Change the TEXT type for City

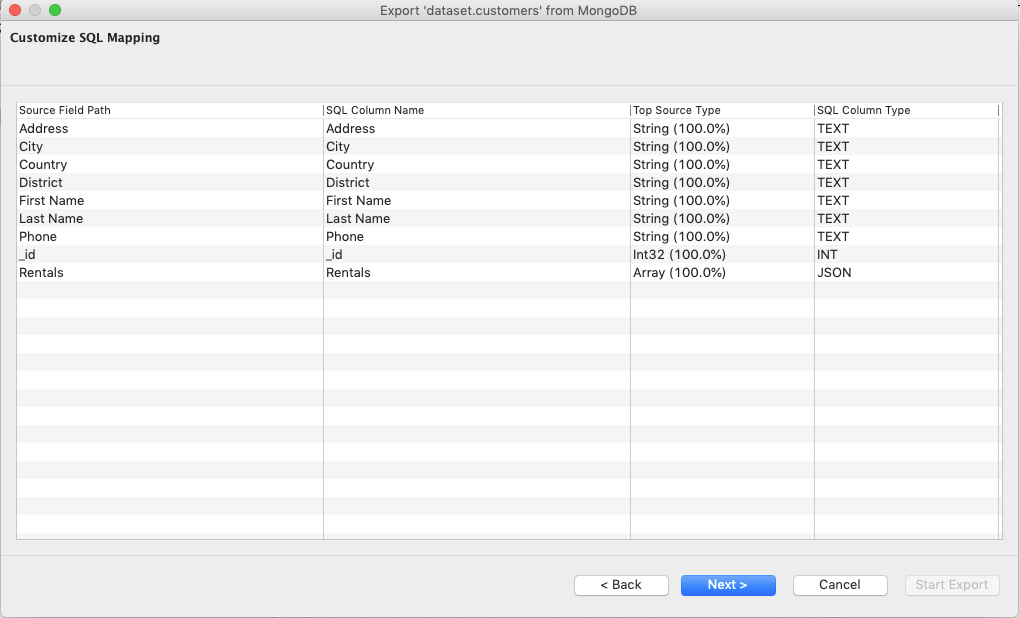coord(906,146)
